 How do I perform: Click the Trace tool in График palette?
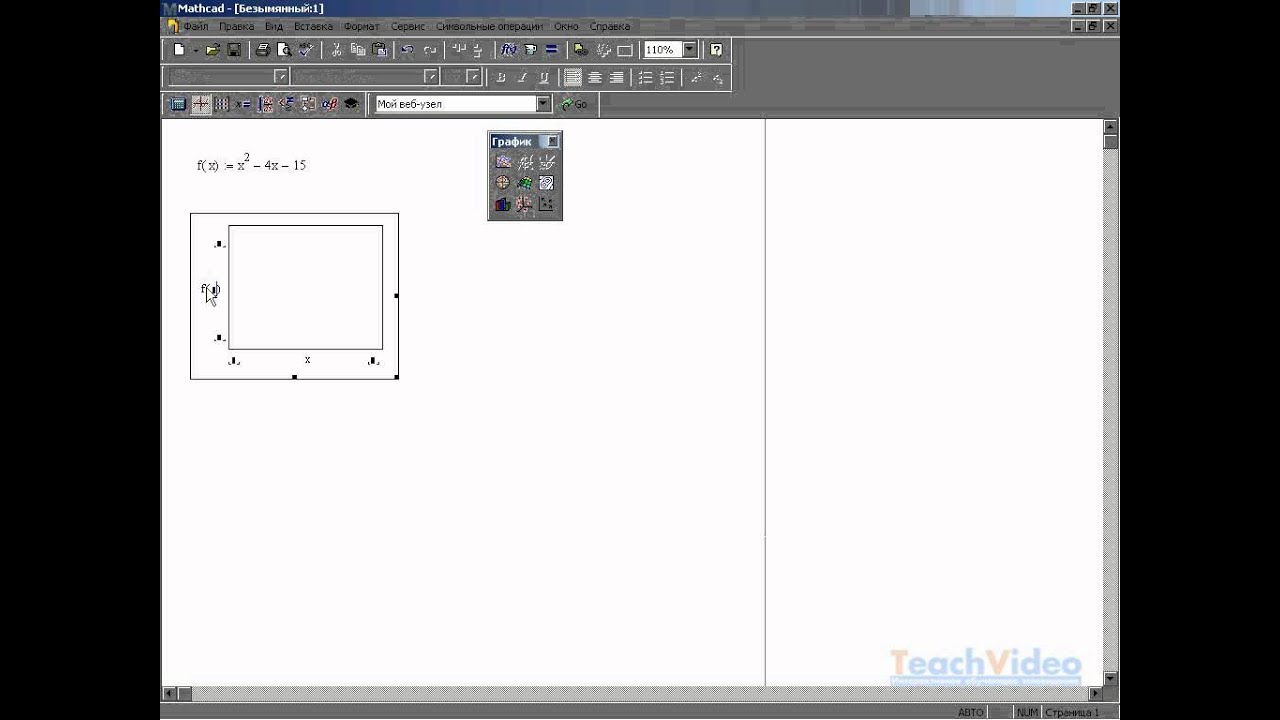tap(546, 162)
